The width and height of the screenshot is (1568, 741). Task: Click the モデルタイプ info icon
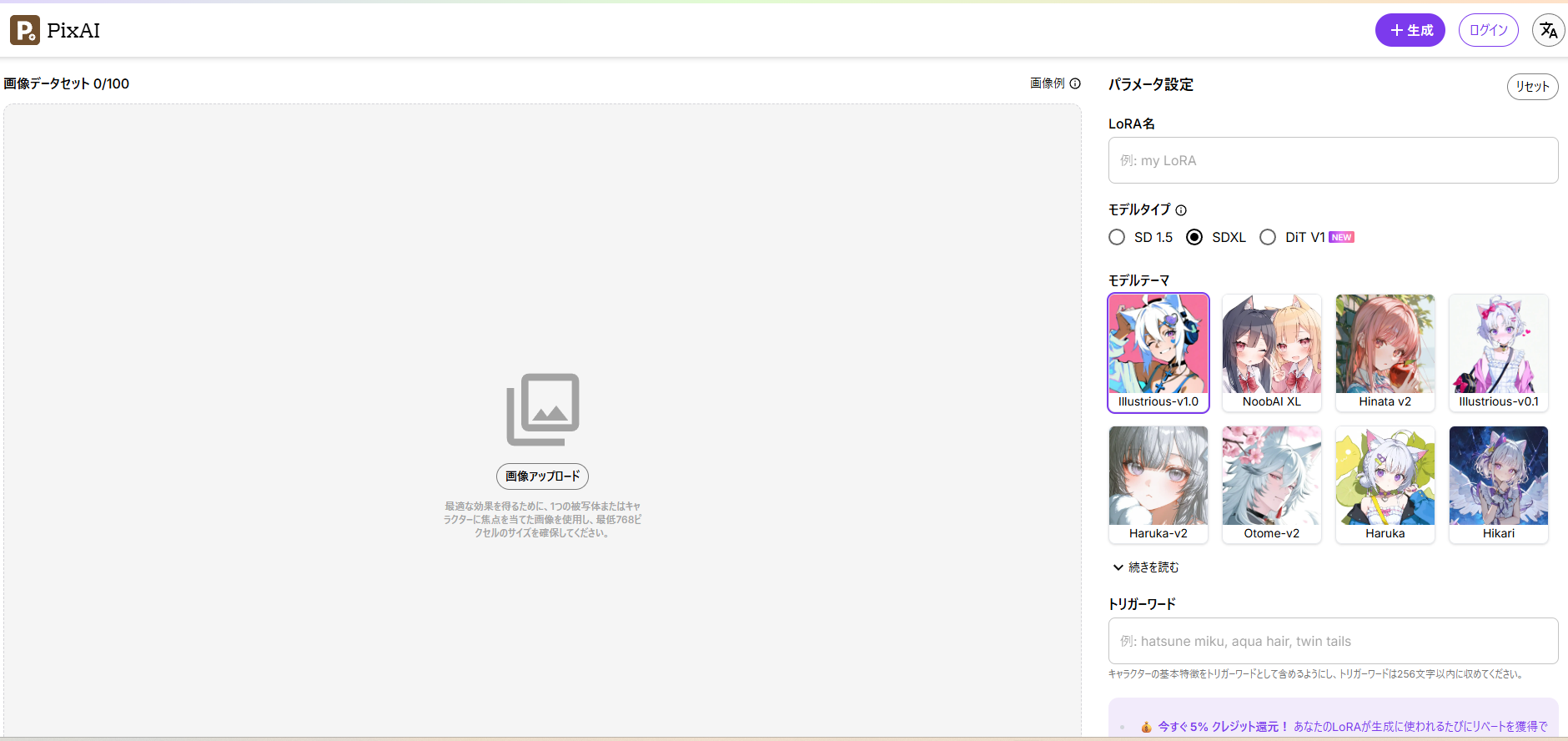tap(1181, 210)
